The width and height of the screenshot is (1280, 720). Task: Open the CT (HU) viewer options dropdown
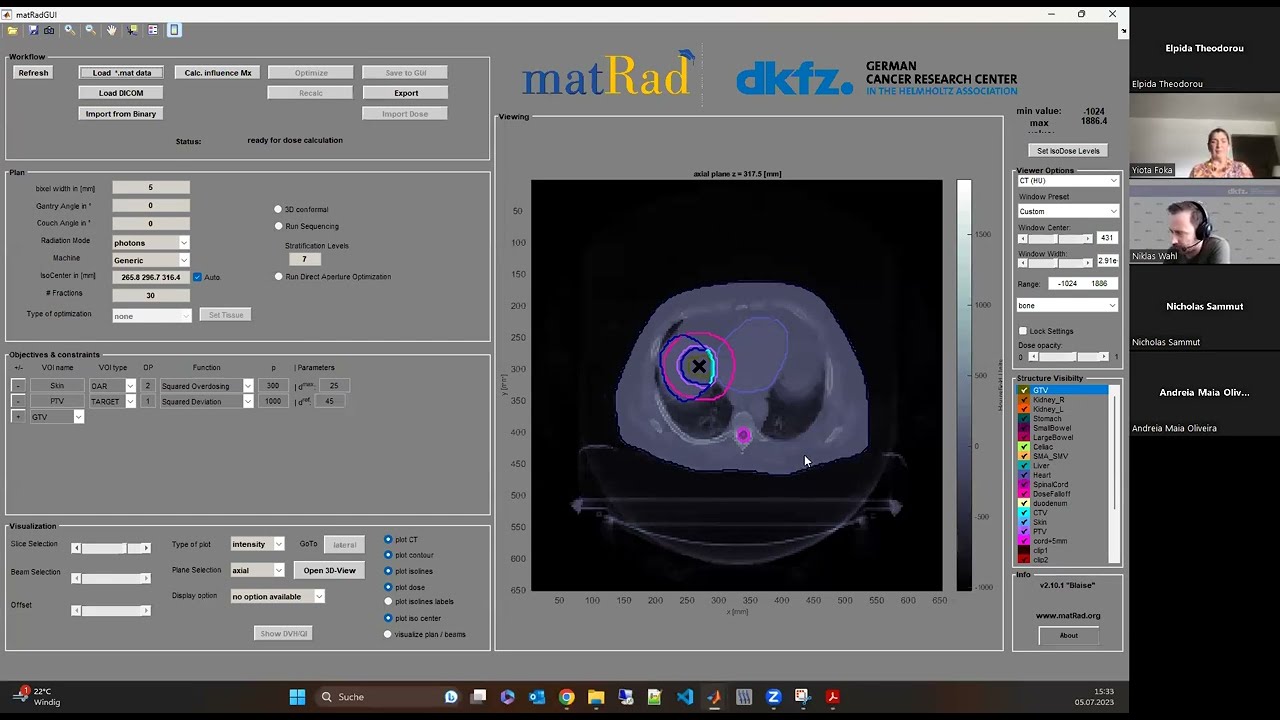[1067, 181]
